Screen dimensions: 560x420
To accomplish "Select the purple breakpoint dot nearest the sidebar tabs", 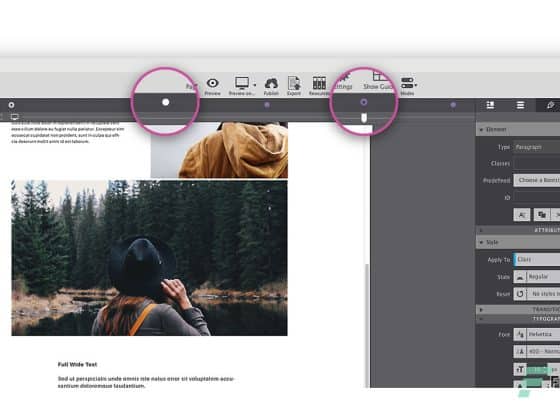I will 453,105.
